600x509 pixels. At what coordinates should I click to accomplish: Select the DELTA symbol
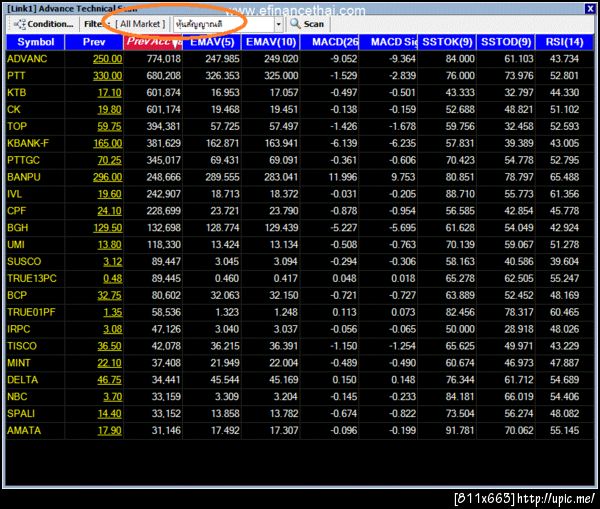click(23, 380)
